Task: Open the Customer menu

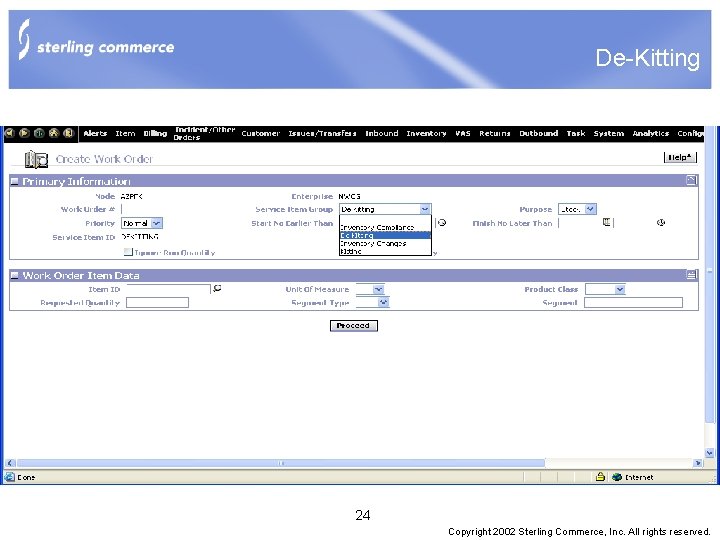Action: pos(260,133)
